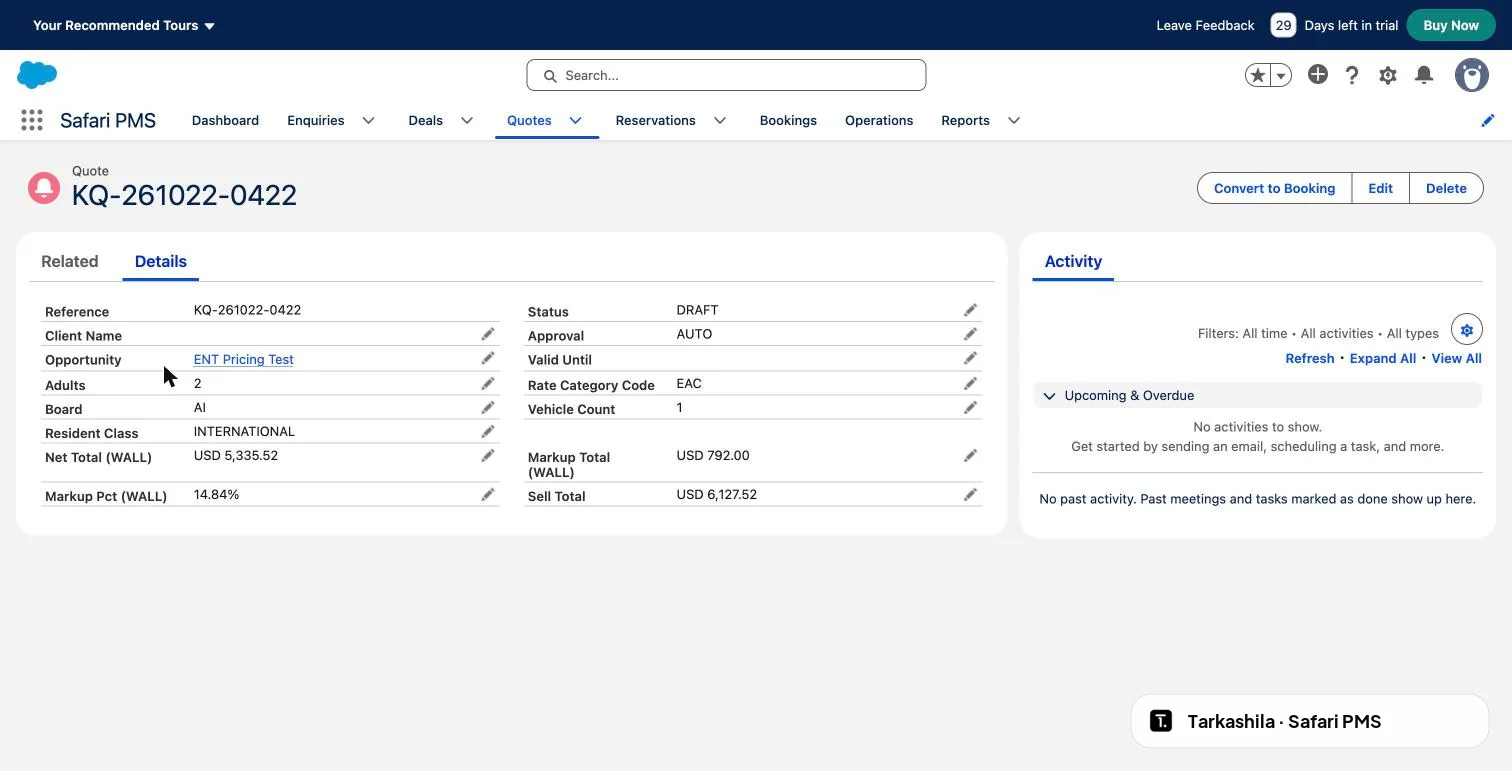Image resolution: width=1512 pixels, height=771 pixels.
Task: Edit the Markup Pct (WALL) pencil
Action: (488, 494)
